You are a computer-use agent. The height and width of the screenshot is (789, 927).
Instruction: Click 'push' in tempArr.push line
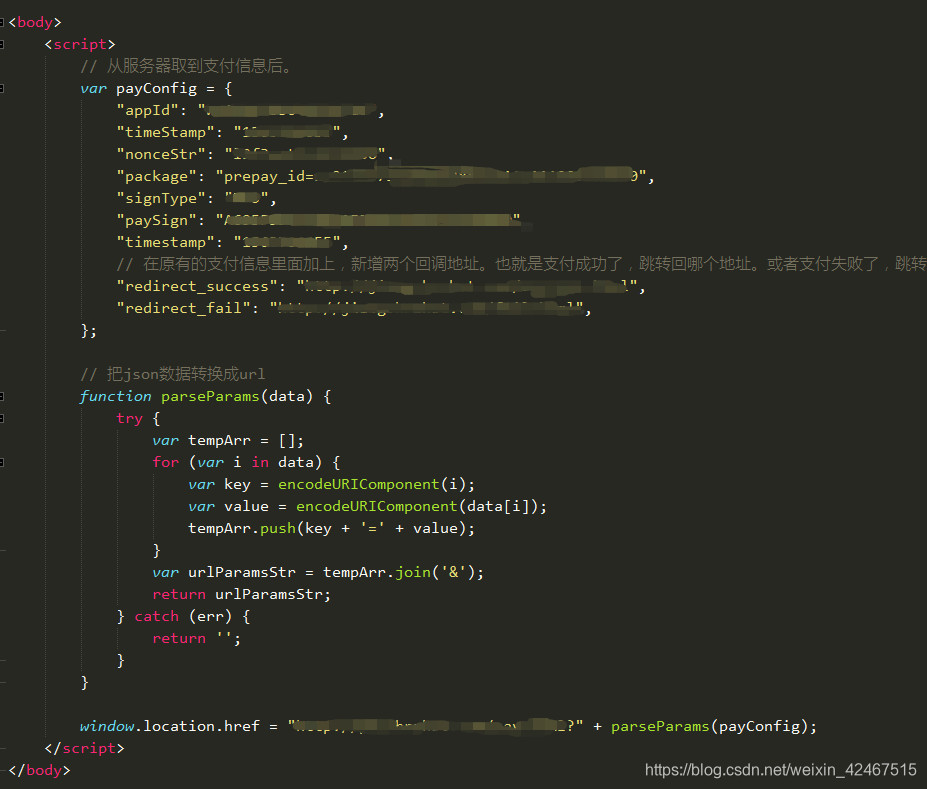(278, 528)
